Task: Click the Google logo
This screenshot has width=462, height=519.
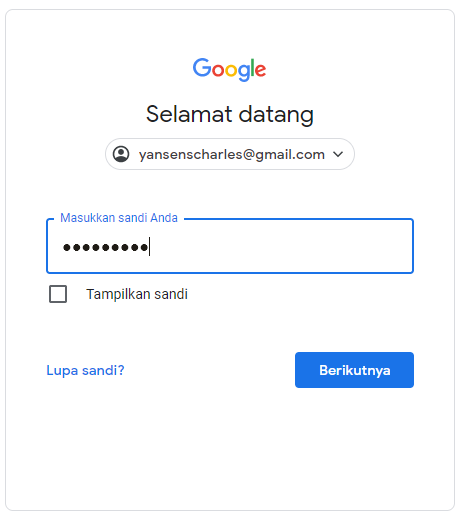Action: pos(229,69)
